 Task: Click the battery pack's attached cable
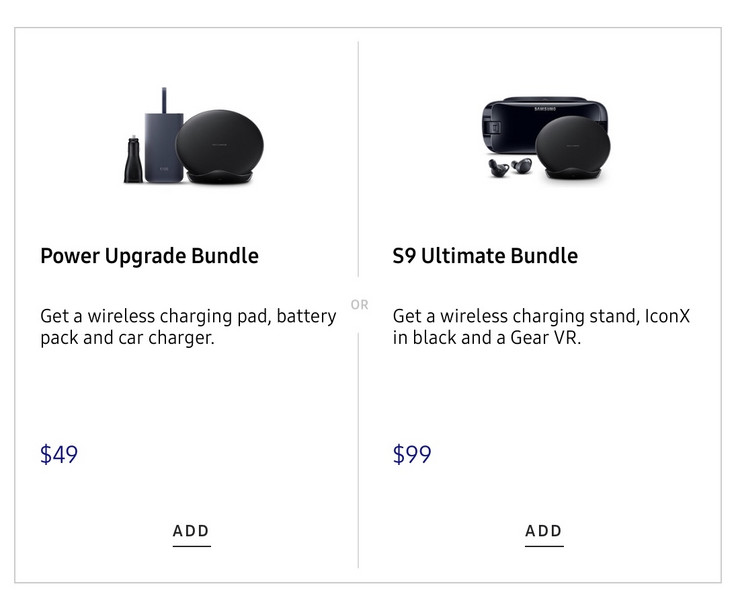point(164,100)
